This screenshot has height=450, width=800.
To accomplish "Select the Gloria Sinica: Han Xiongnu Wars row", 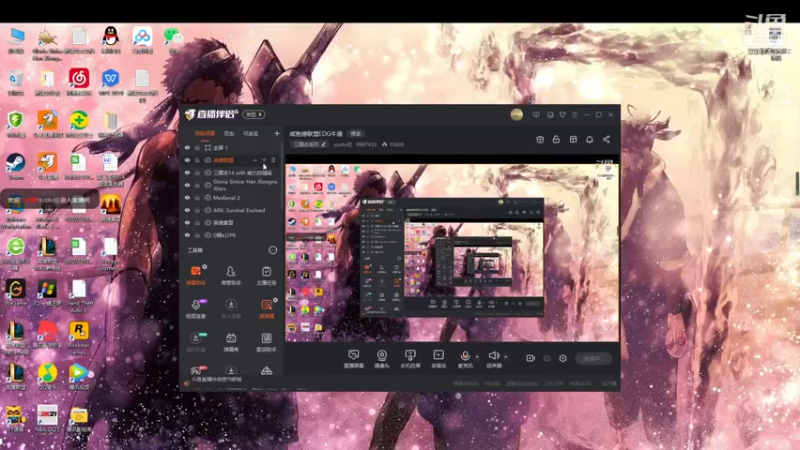I will click(x=231, y=185).
